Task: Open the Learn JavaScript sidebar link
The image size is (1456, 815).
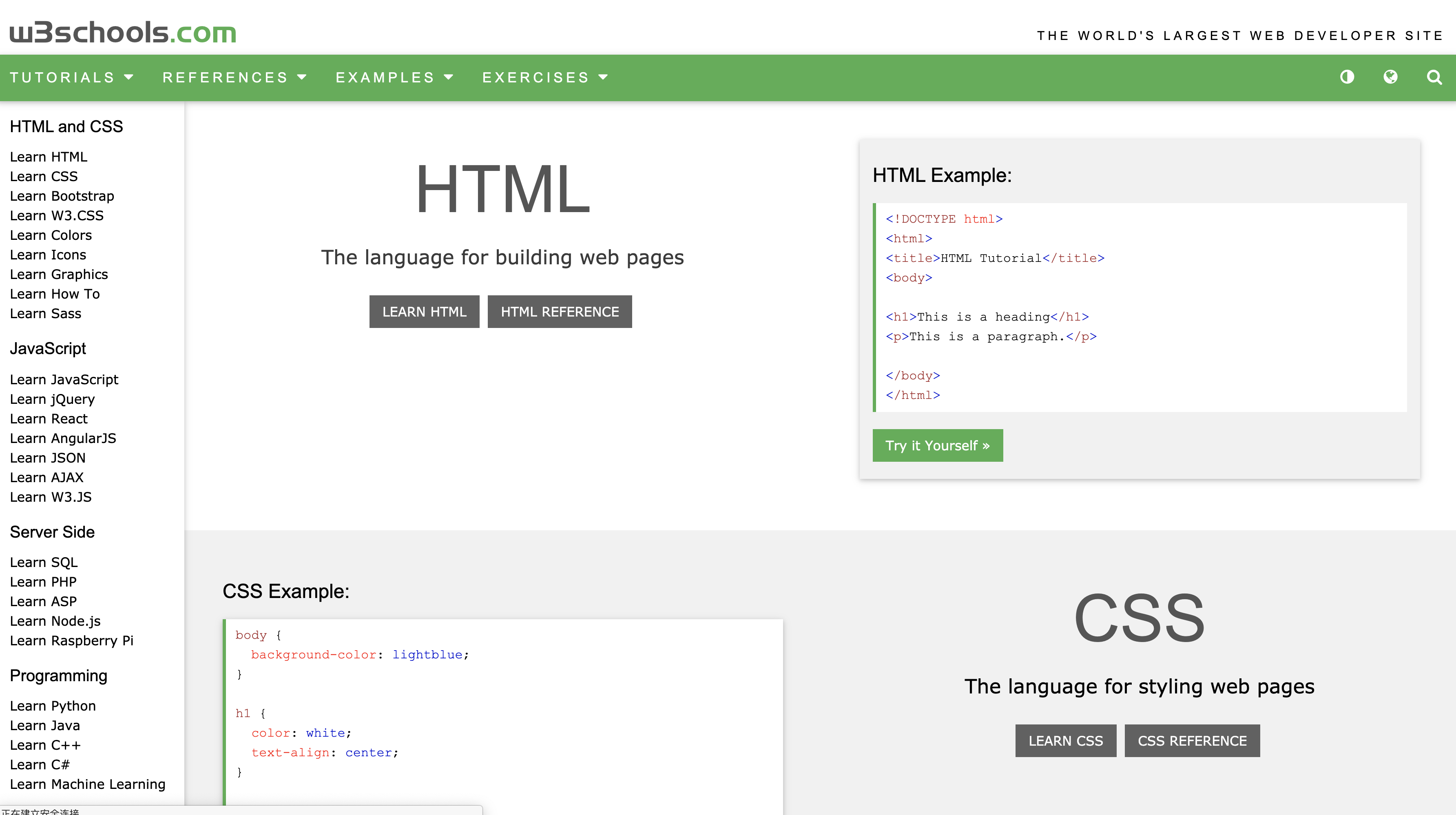Action: [64, 379]
